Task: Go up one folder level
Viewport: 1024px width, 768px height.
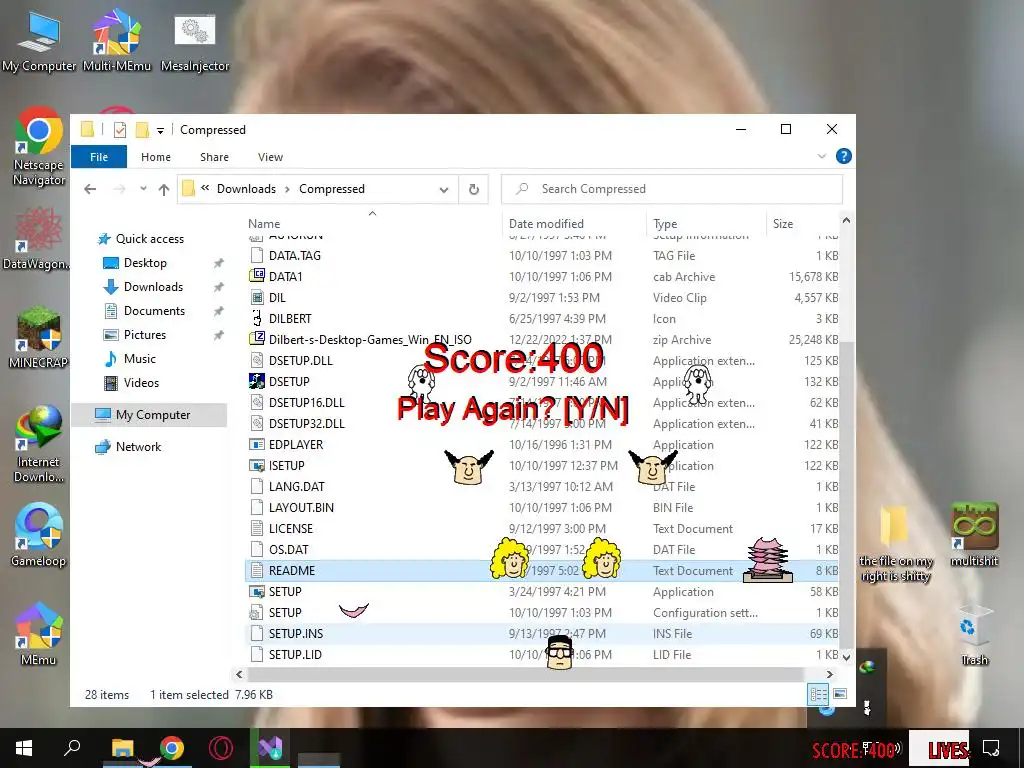Action: coord(164,189)
